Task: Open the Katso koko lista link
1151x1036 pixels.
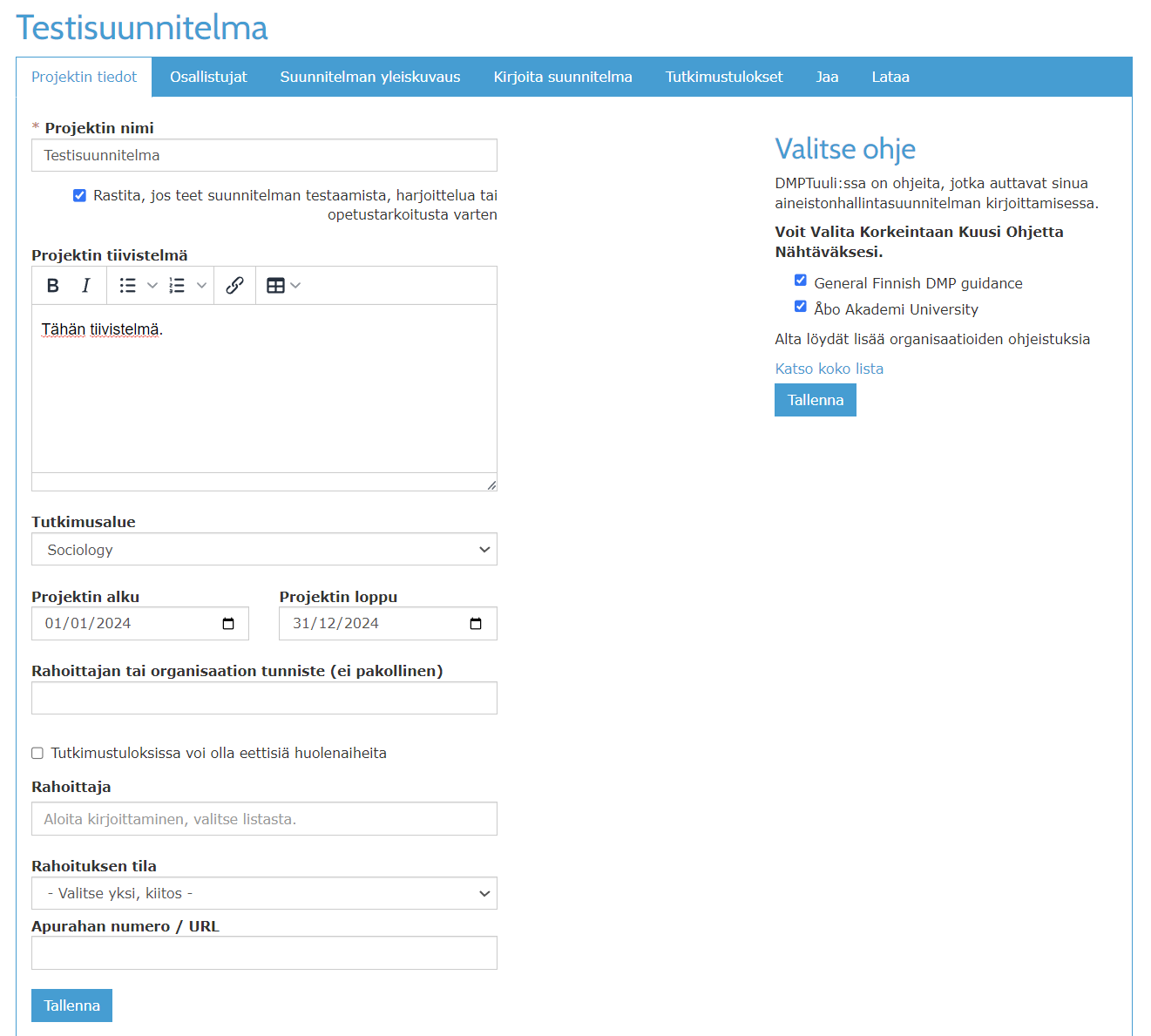Action: [829, 369]
